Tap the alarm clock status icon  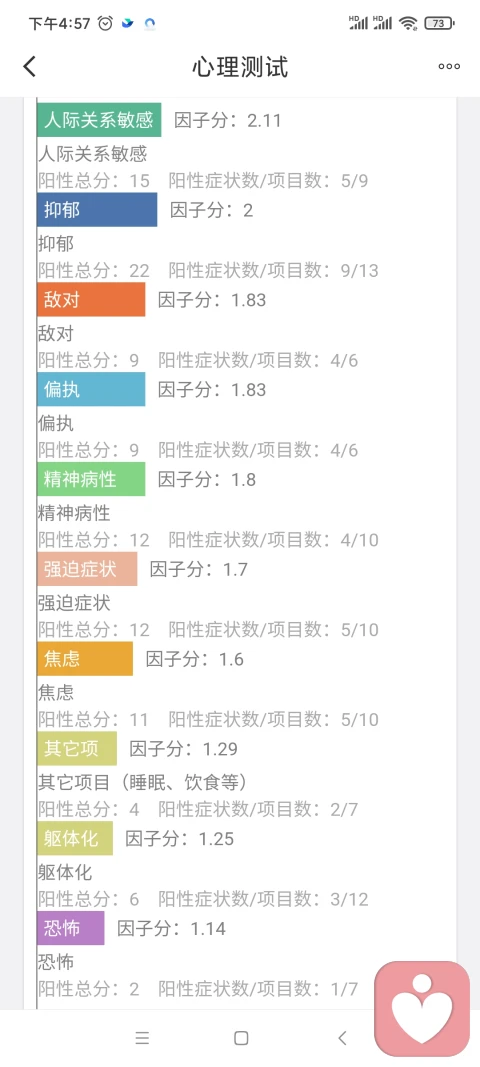click(106, 23)
